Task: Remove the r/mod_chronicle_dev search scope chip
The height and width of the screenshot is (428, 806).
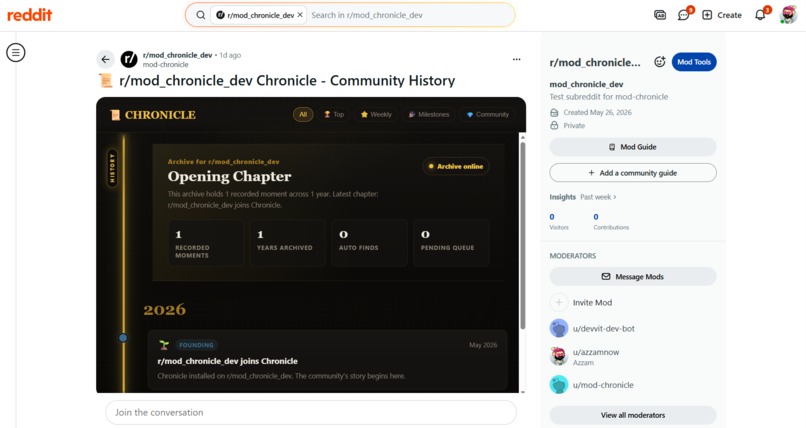Action: coord(300,15)
